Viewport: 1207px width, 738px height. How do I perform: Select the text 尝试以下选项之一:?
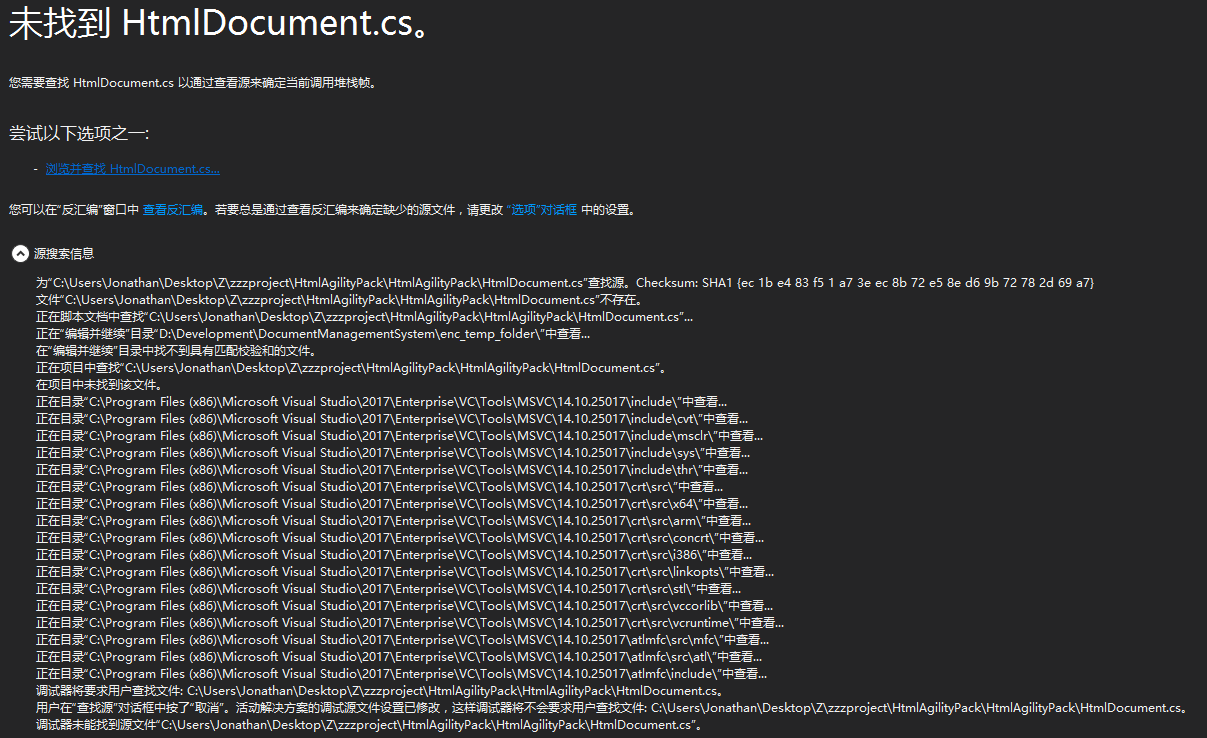79,134
